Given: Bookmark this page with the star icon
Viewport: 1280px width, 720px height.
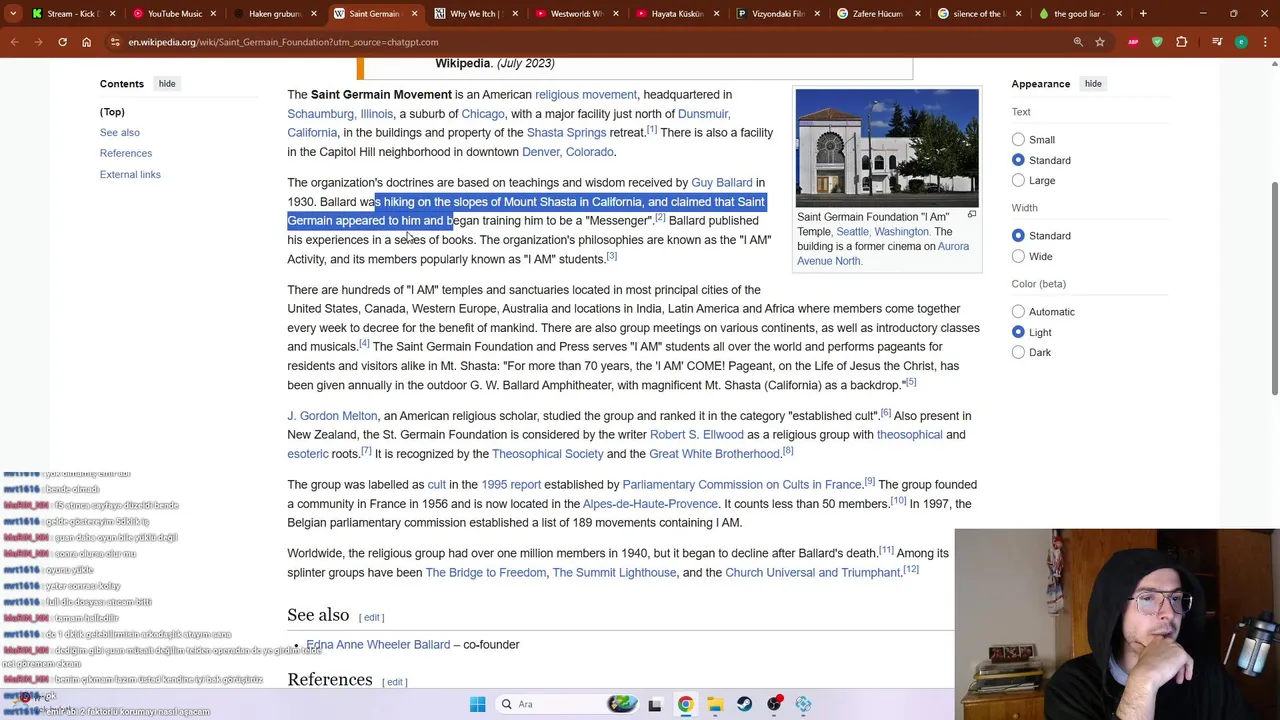Looking at the screenshot, I should coord(1100,42).
